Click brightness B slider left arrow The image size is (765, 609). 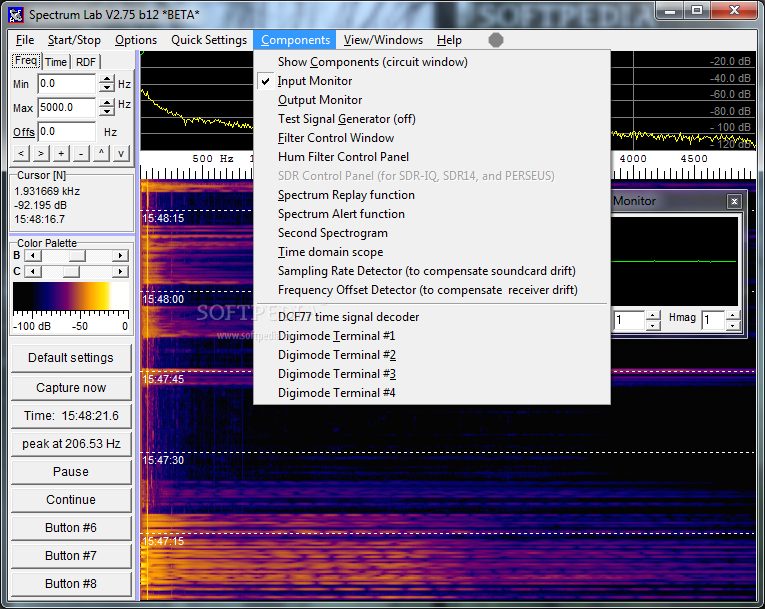(x=33, y=255)
